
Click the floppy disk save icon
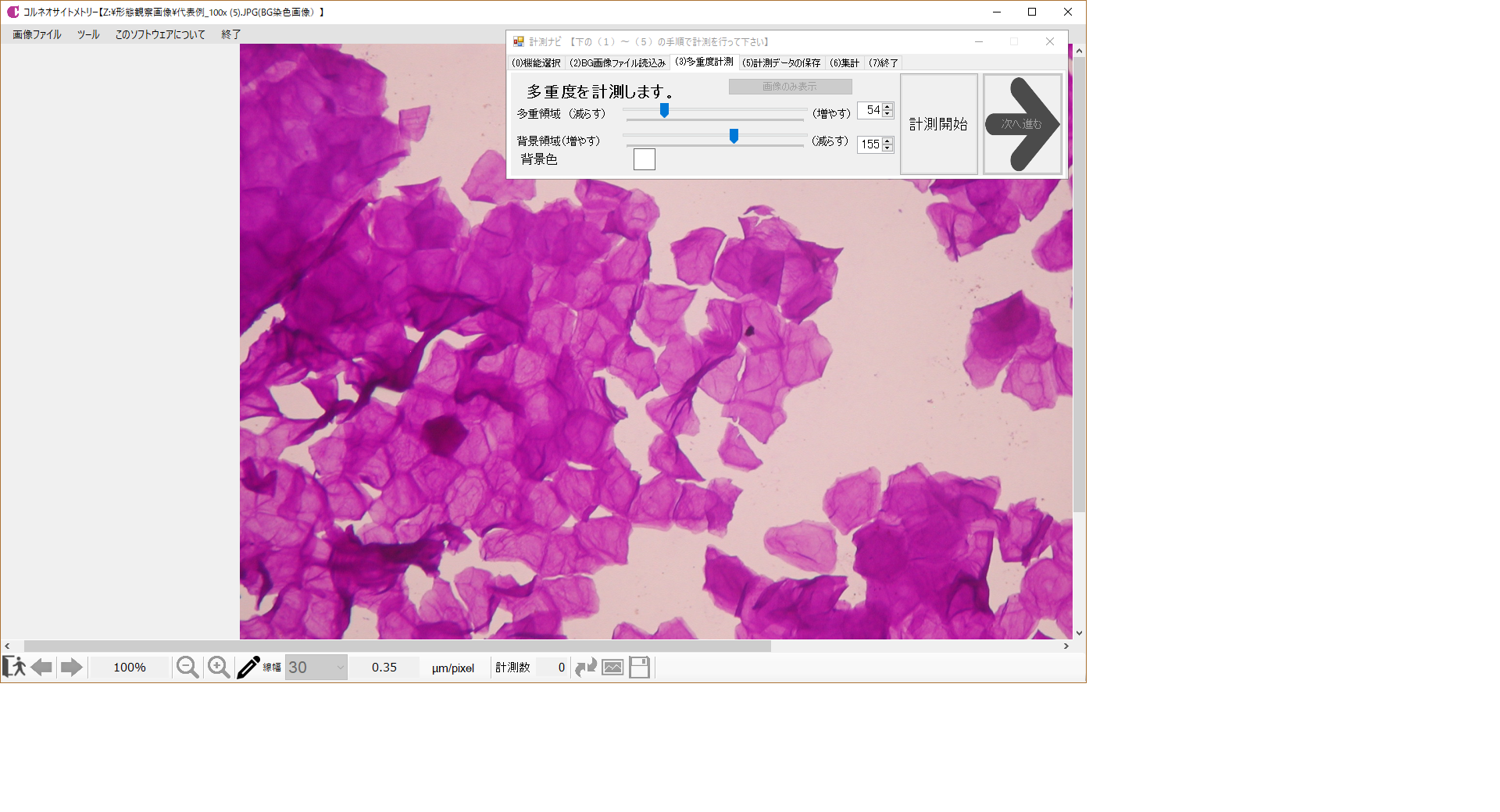(639, 667)
